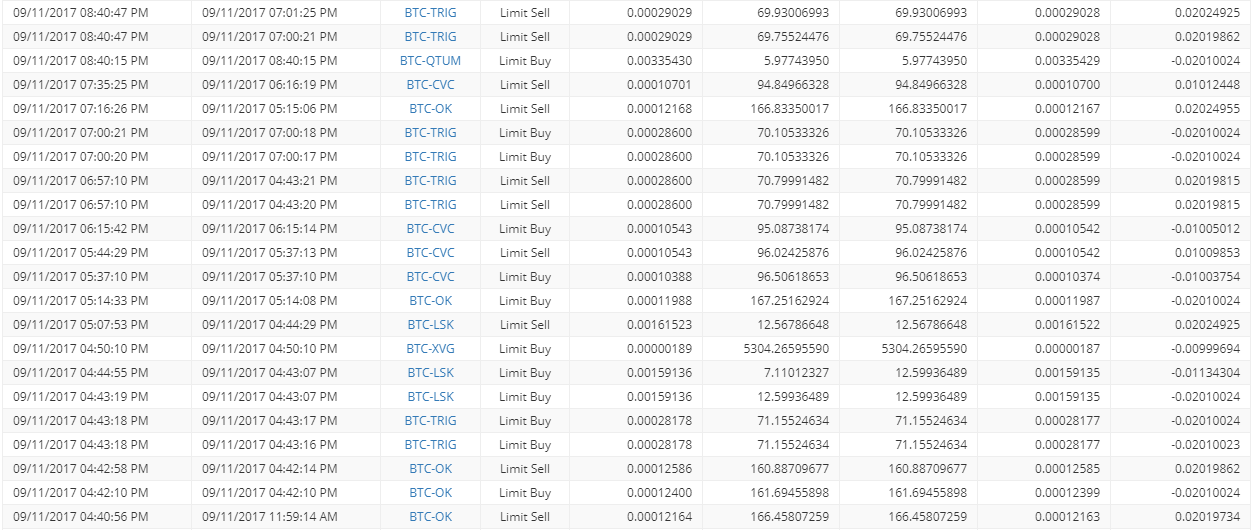The height and width of the screenshot is (530, 1252).
Task: Click BTC-TRIG link in the row opened 07:01:25 PM
Action: (430, 13)
